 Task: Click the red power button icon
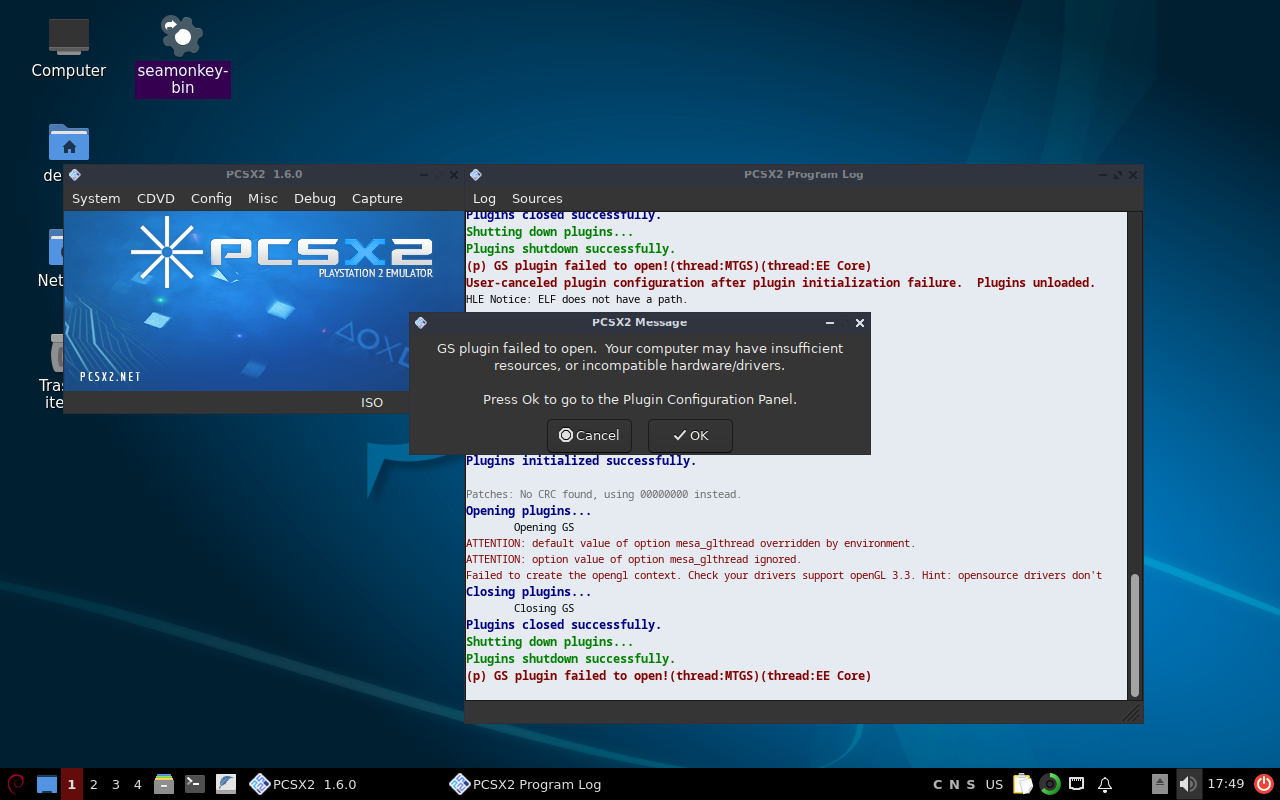click(1264, 784)
